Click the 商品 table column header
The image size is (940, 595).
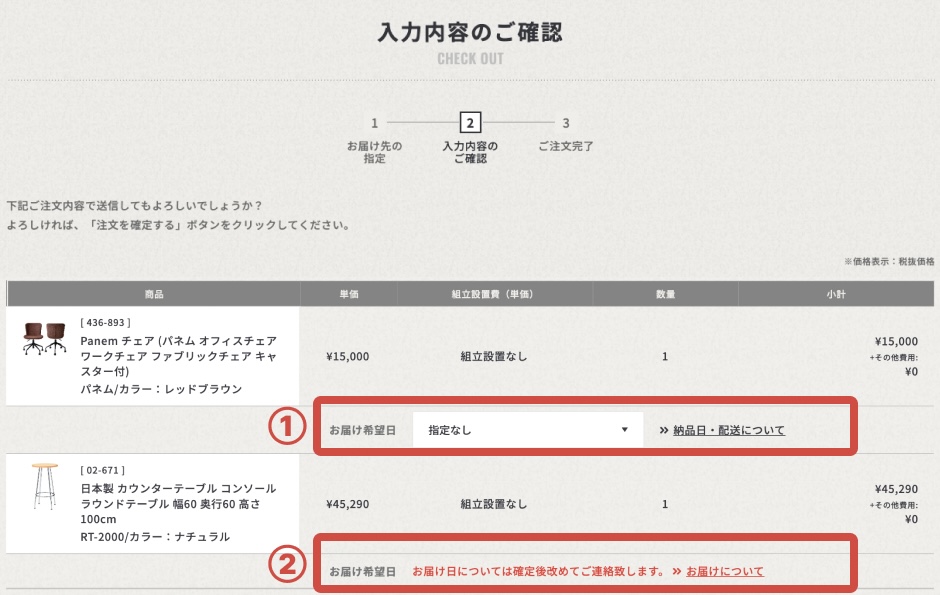click(x=153, y=292)
